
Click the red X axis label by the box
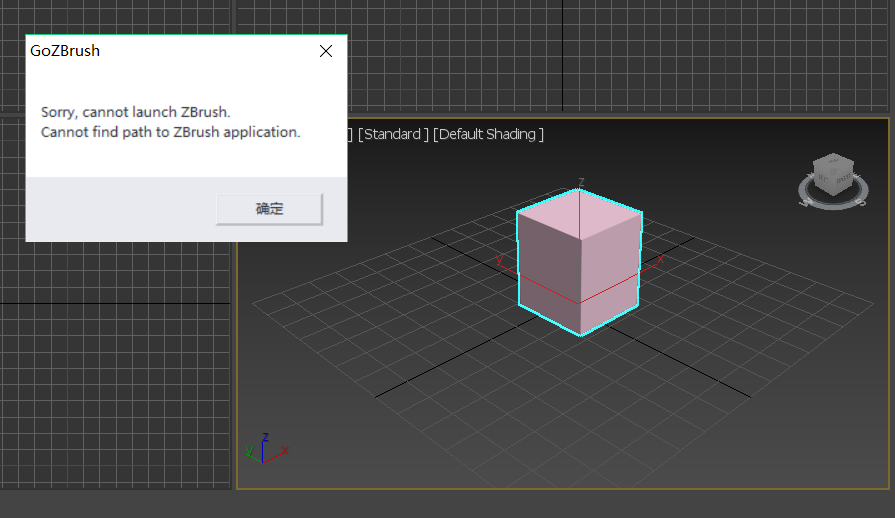pyautogui.click(x=660, y=259)
